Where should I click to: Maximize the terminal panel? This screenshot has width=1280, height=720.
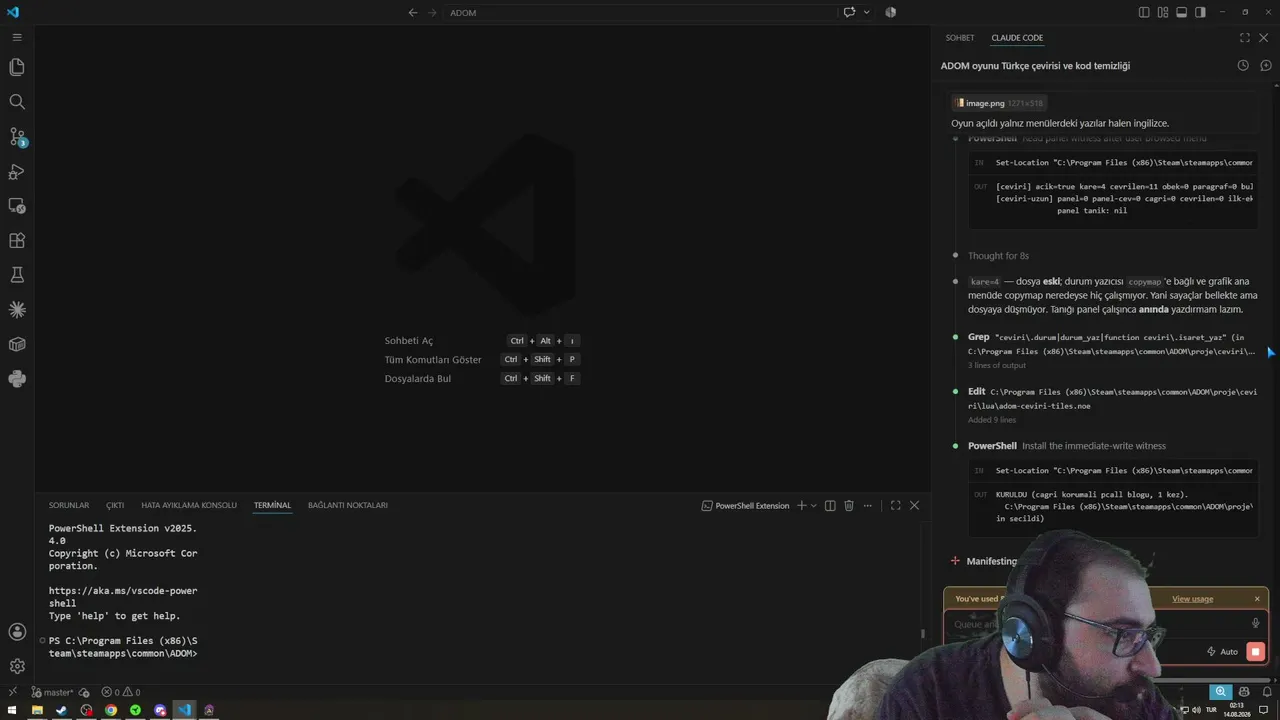pyautogui.click(x=895, y=506)
